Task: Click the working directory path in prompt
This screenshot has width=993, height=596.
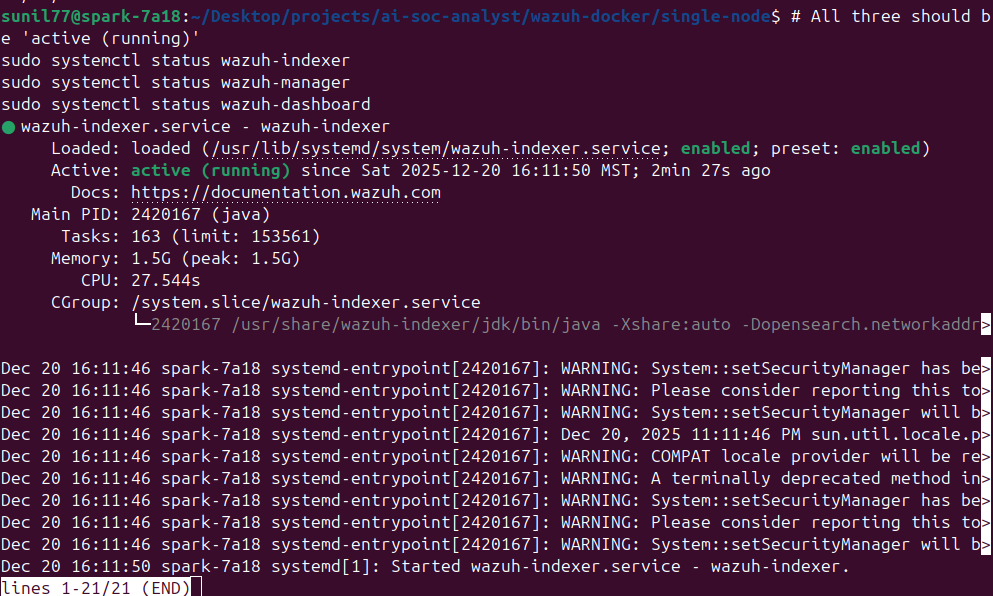Action: pyautogui.click(x=481, y=16)
